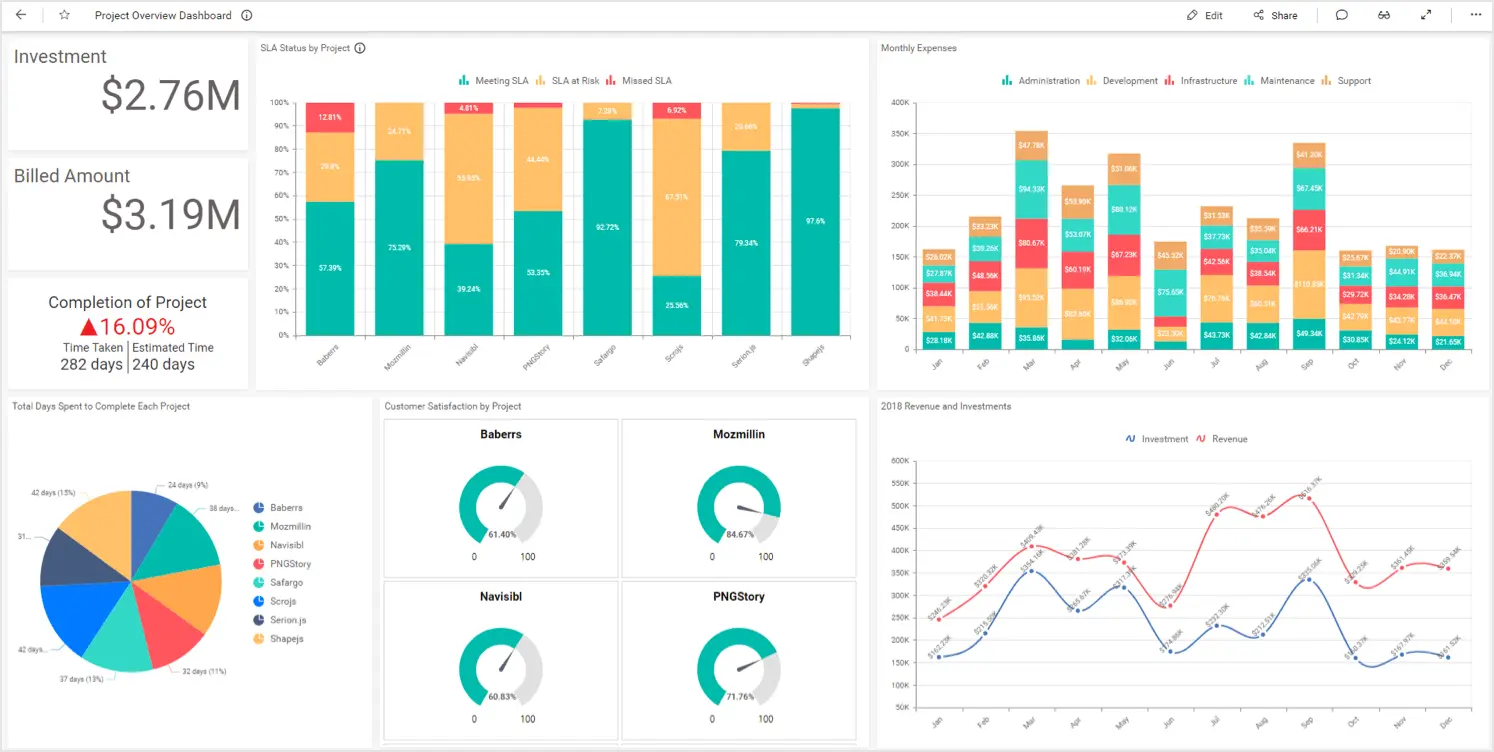This screenshot has height=752, width=1494.
Task: Hide the Missed SLA series via its legend
Action: (x=645, y=81)
